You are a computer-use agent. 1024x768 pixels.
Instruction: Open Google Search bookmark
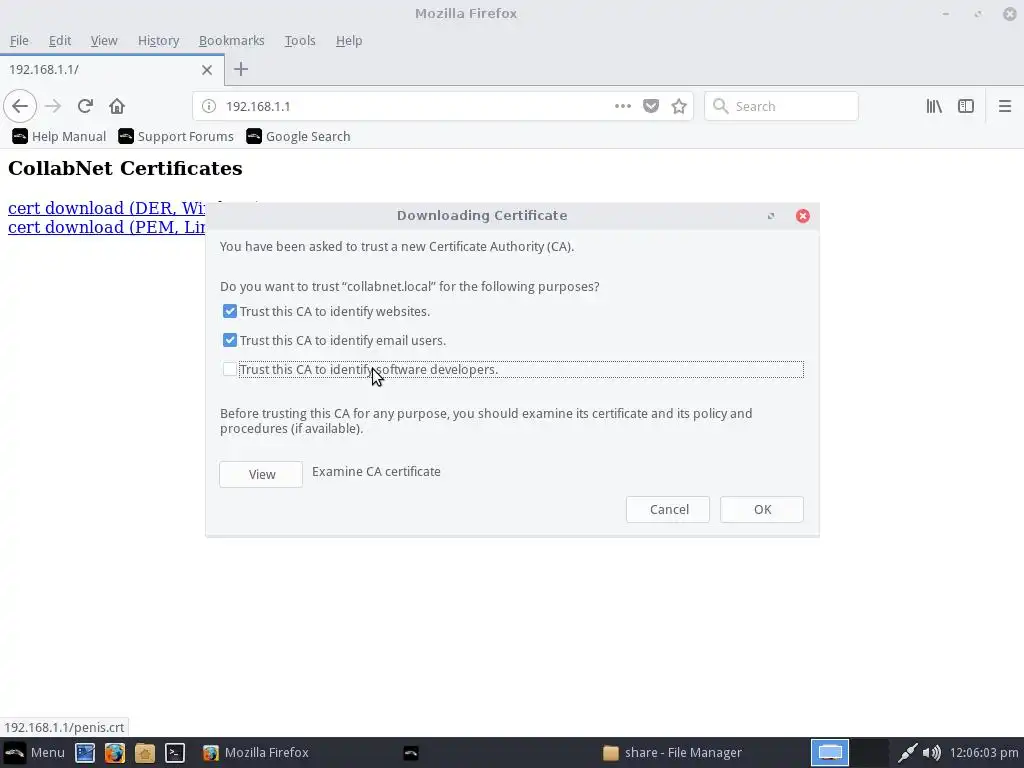coord(298,136)
